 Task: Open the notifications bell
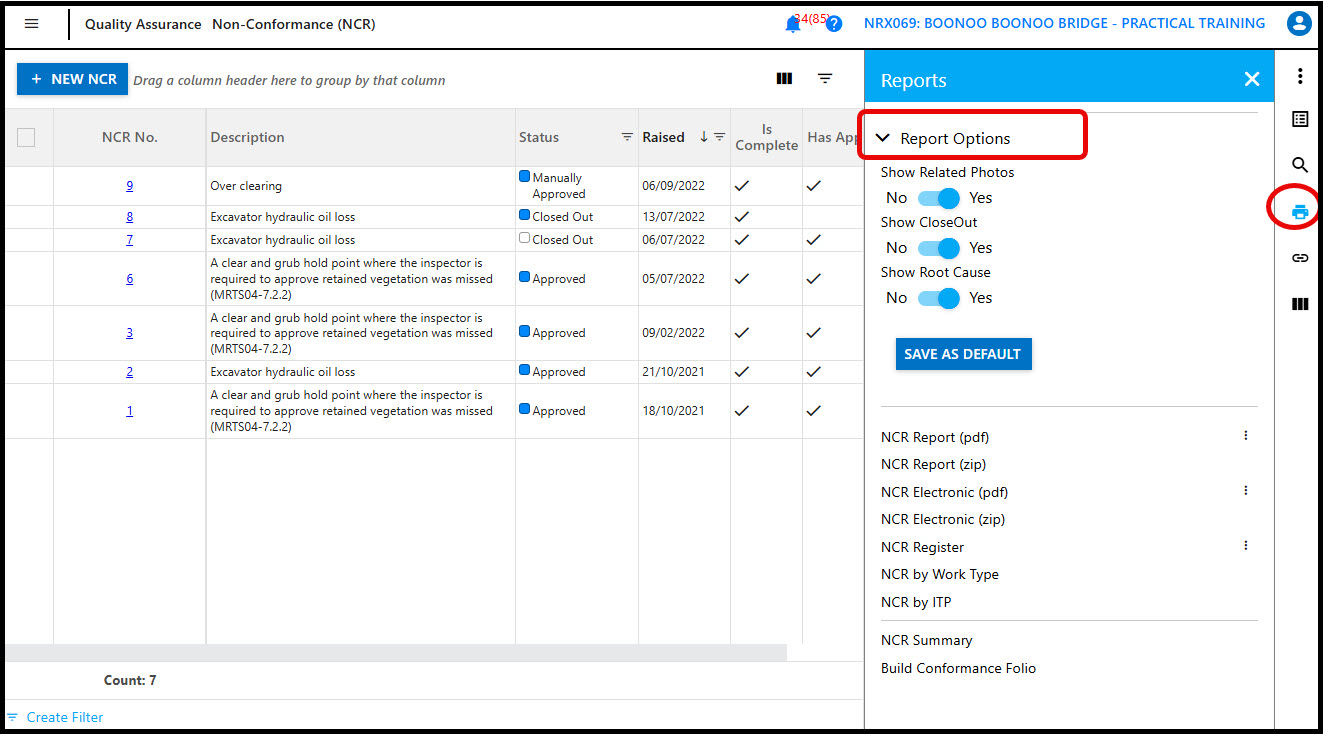point(793,24)
